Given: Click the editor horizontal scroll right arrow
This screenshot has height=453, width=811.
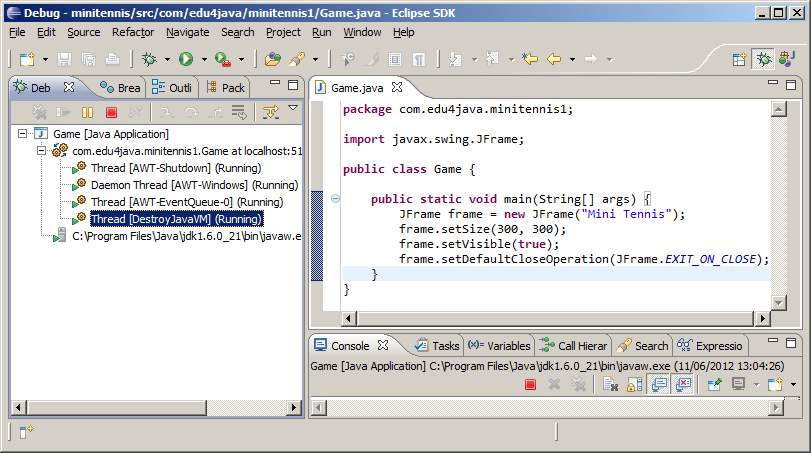Looking at the screenshot, I should (762, 319).
